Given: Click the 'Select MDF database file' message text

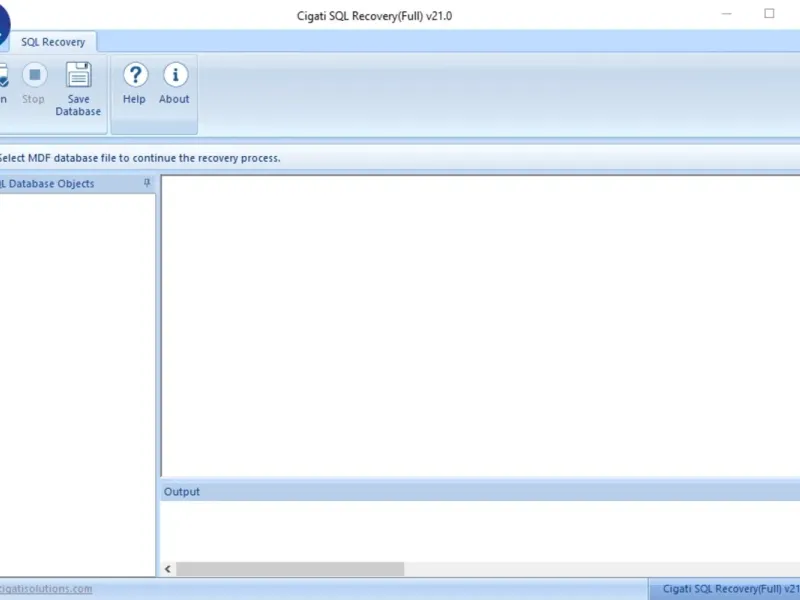Looking at the screenshot, I should (139, 158).
